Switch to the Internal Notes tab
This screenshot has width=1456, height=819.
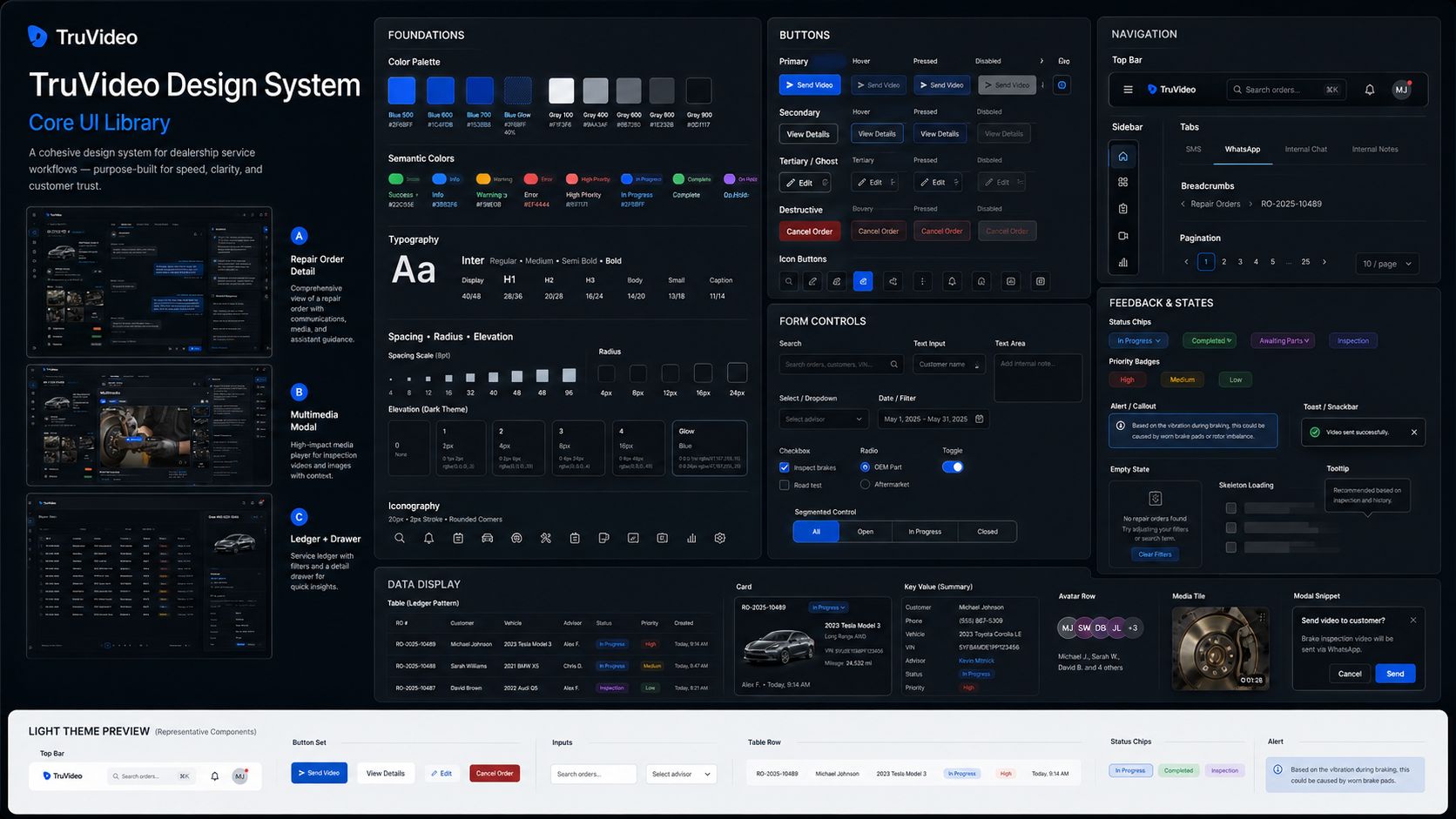[x=1375, y=149]
